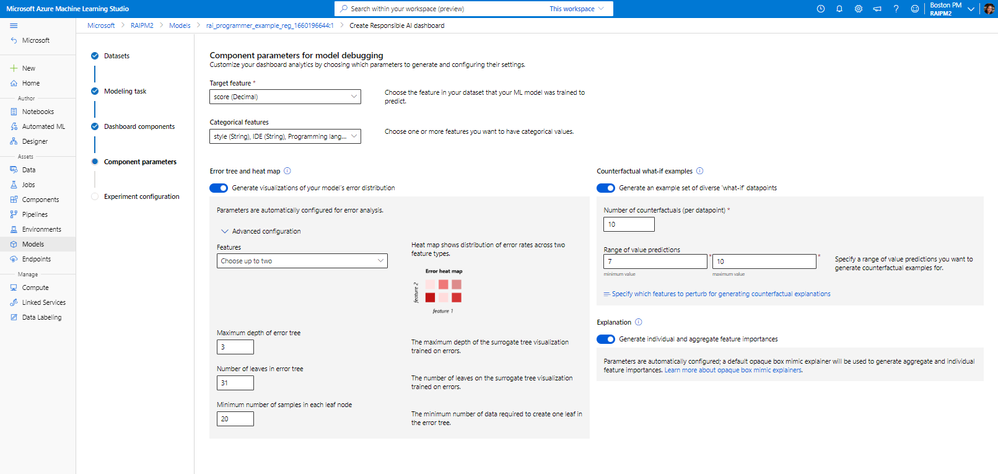Collapse the Advanced configuration section

tap(261, 232)
